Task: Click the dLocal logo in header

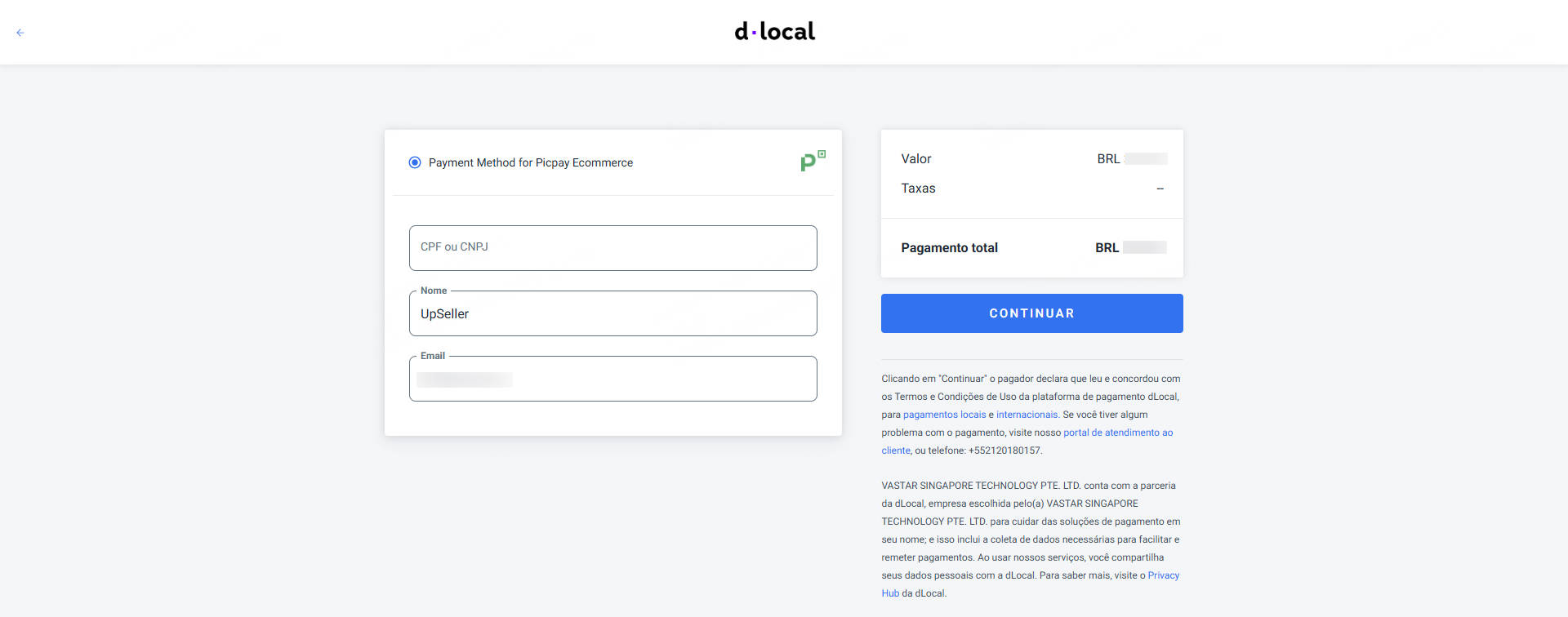Action: point(774,32)
